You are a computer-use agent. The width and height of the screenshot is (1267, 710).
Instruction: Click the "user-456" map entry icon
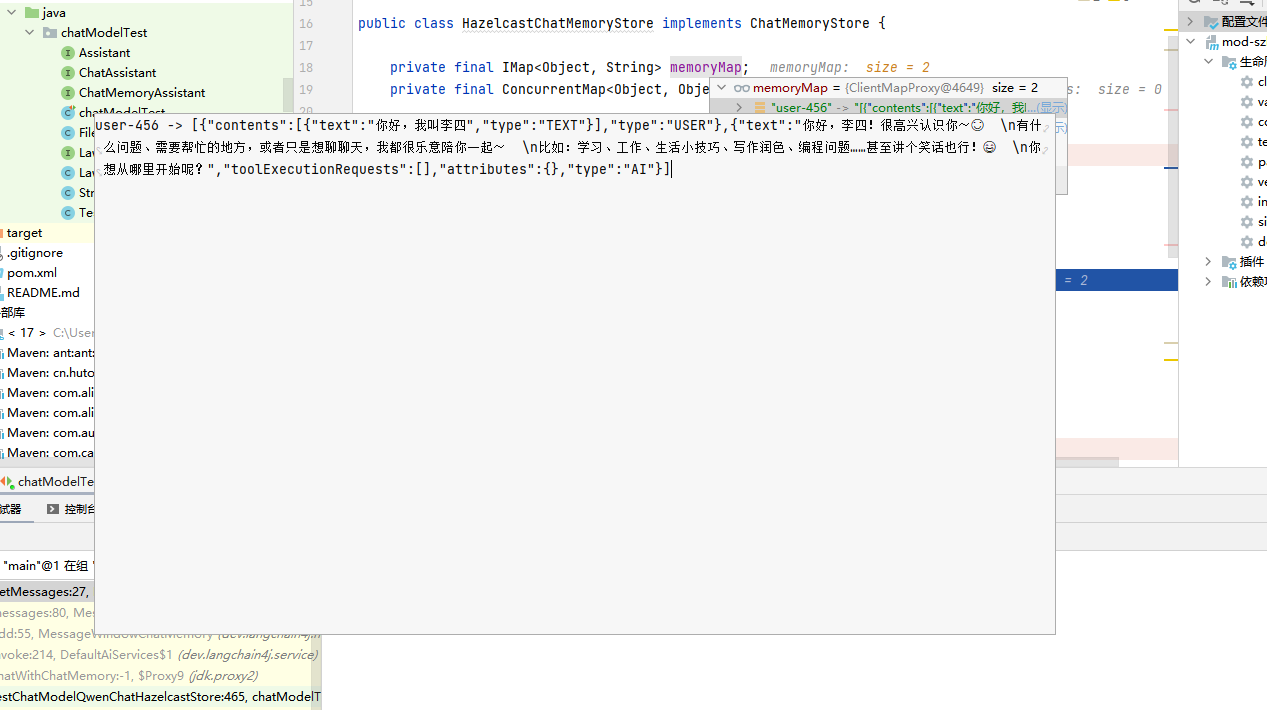760,108
